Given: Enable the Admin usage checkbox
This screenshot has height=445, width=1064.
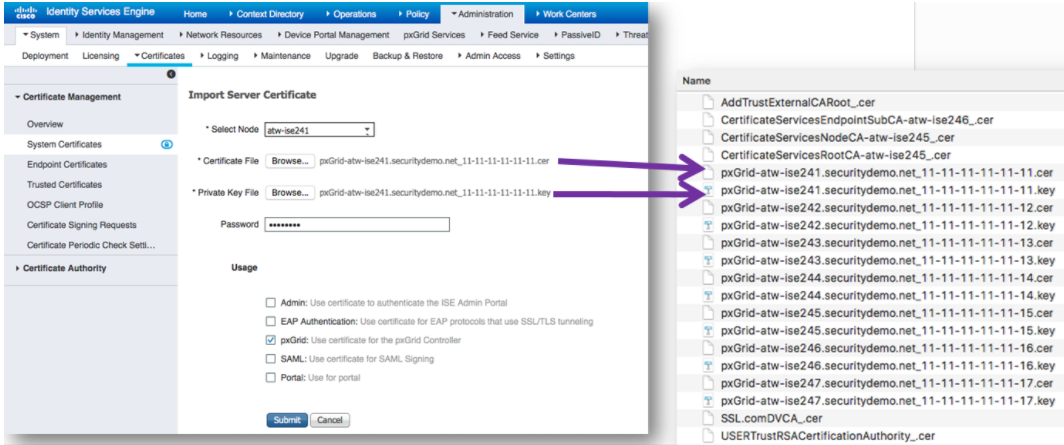Looking at the screenshot, I should [x=271, y=303].
